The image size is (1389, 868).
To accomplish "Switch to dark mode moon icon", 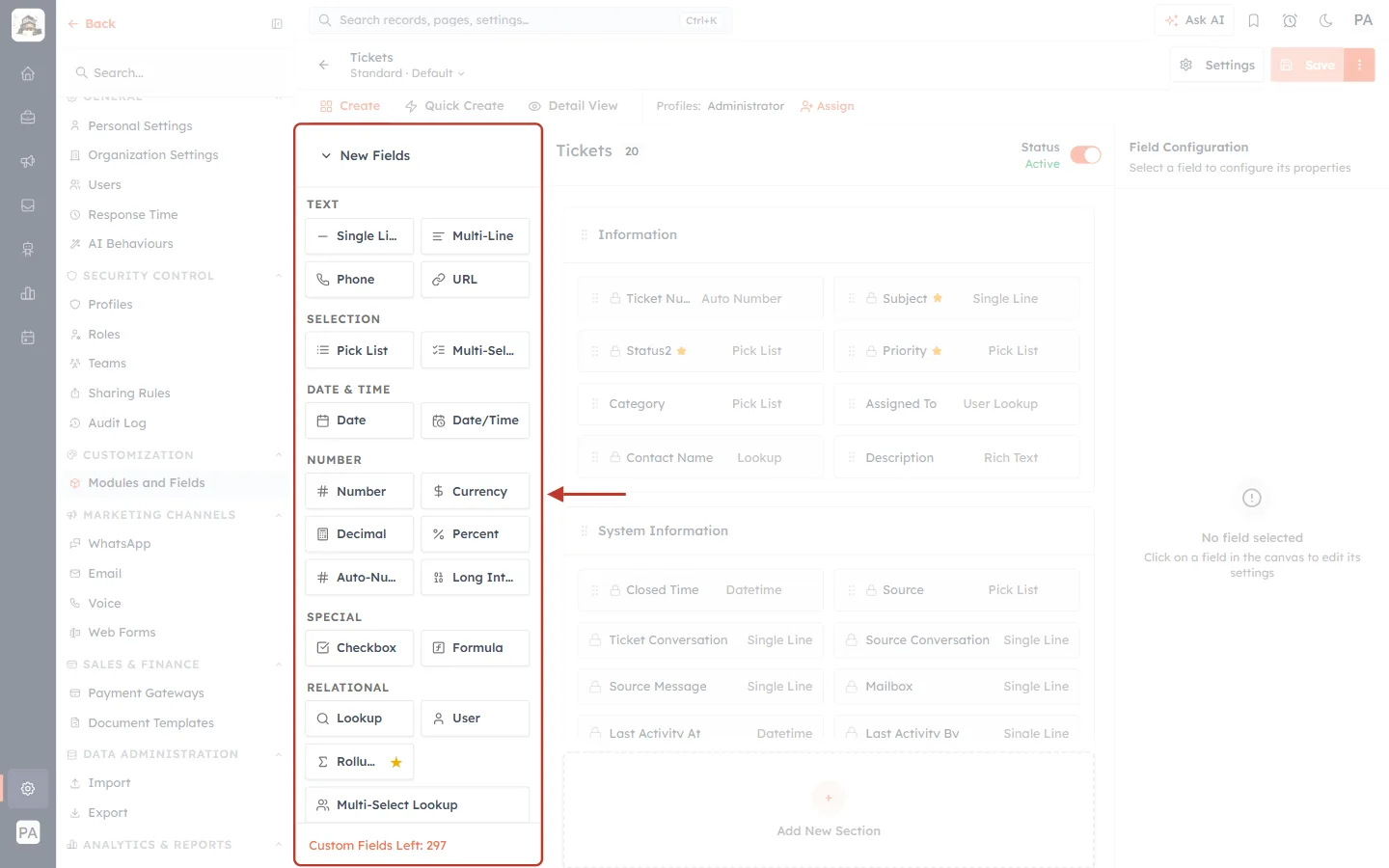I will click(x=1326, y=20).
